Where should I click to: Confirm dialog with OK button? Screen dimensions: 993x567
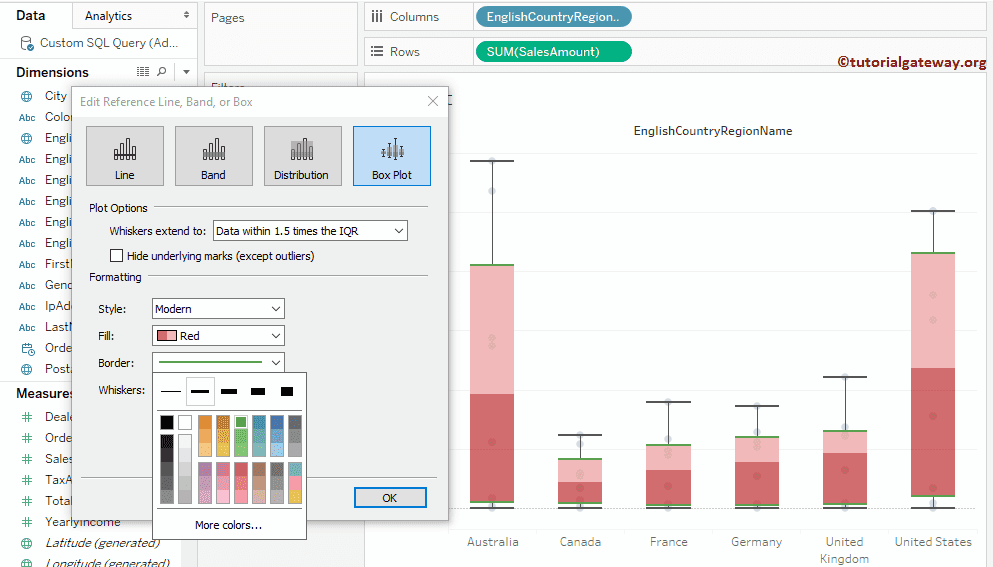(390, 498)
